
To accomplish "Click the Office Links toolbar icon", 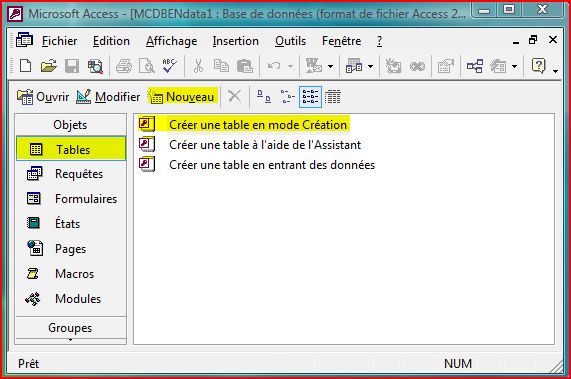I will pos(314,66).
